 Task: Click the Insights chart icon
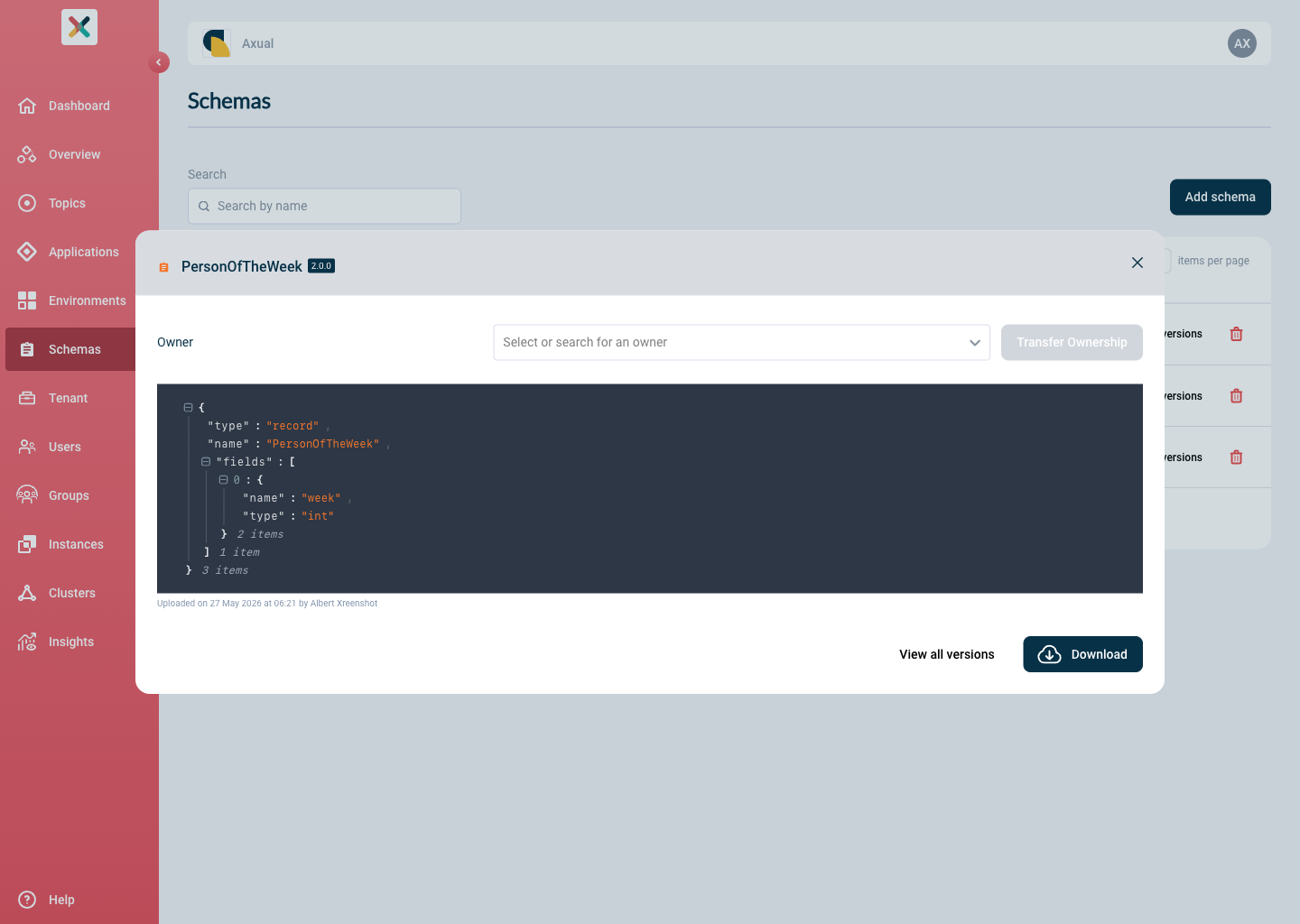pos(27,642)
